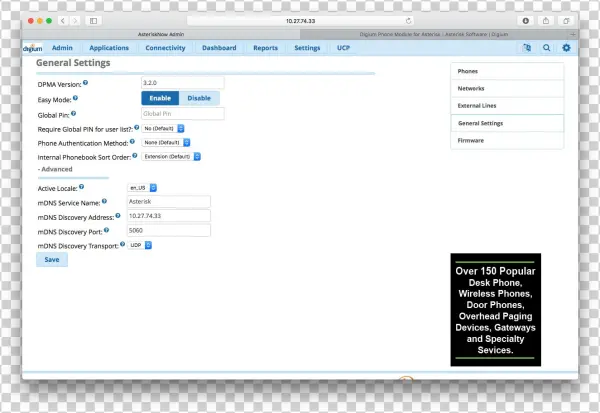
Task: Show help for Internal Phonebook Sort Order
Action: pos(135,156)
